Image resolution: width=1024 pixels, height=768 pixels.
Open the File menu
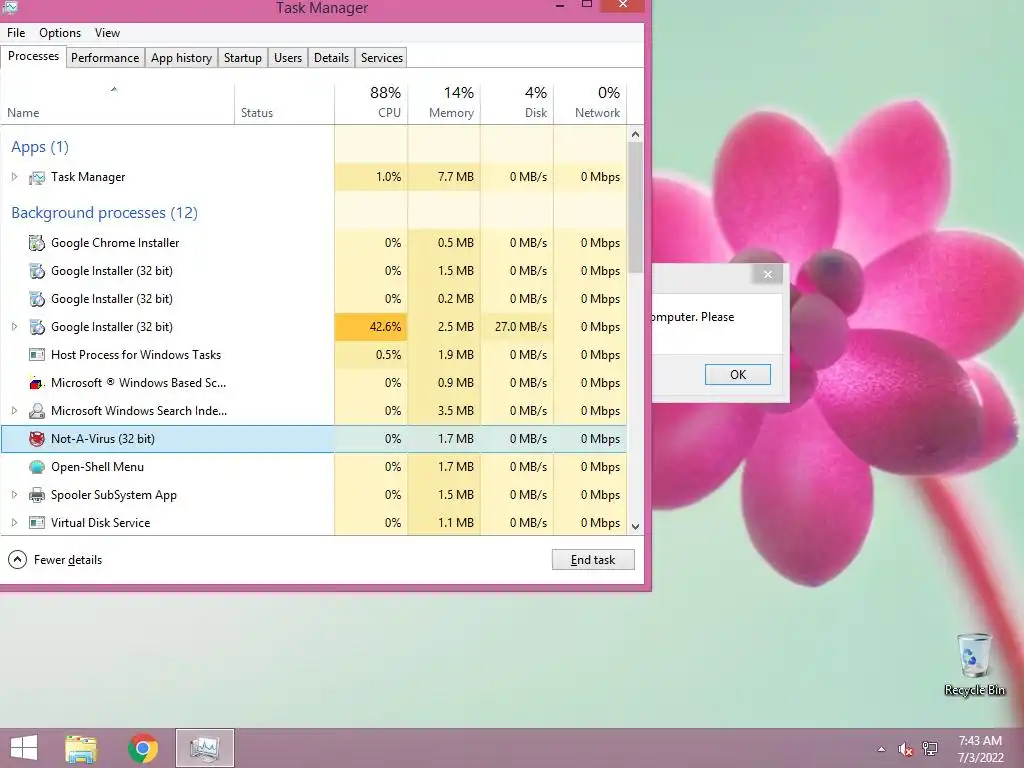[16, 33]
